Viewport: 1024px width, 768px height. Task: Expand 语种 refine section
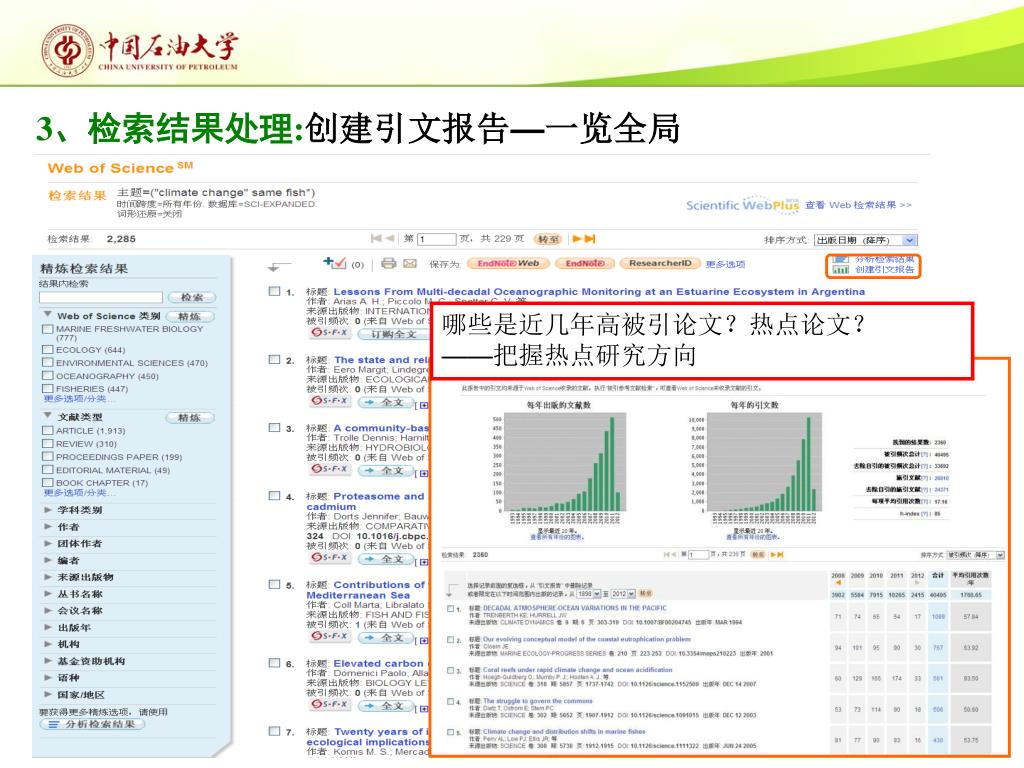(48, 677)
